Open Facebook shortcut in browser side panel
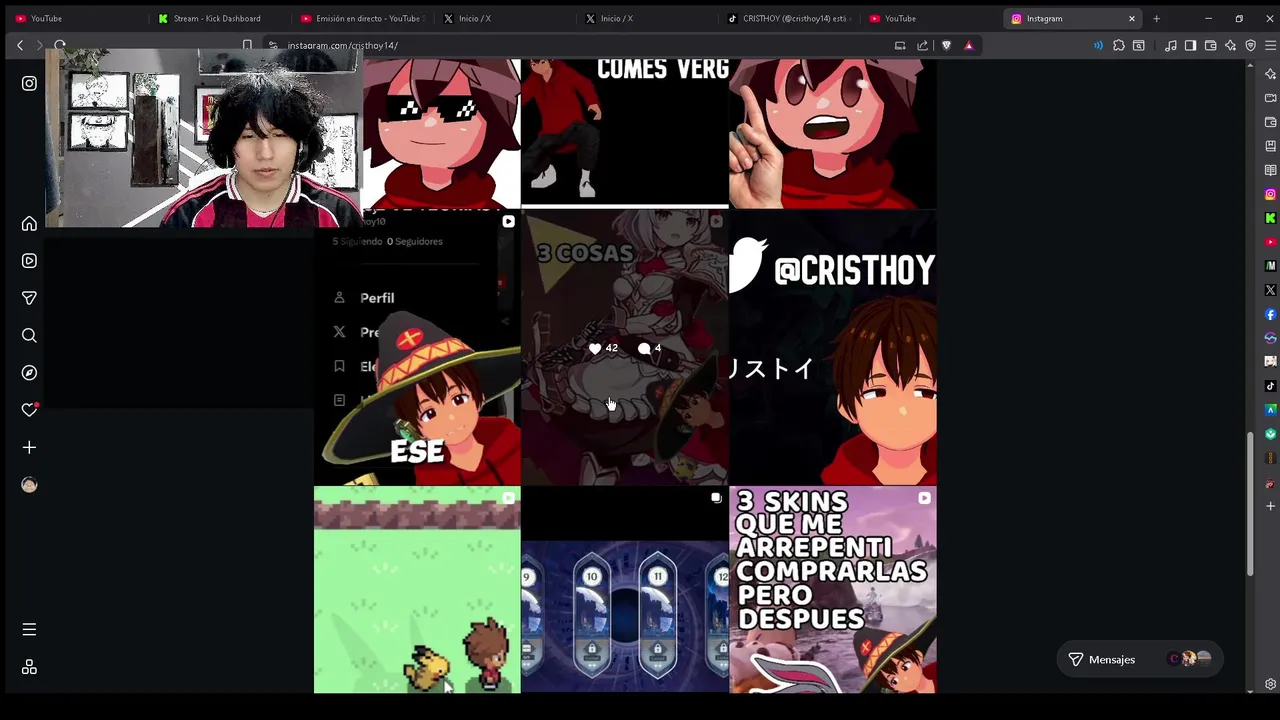 point(1270,314)
